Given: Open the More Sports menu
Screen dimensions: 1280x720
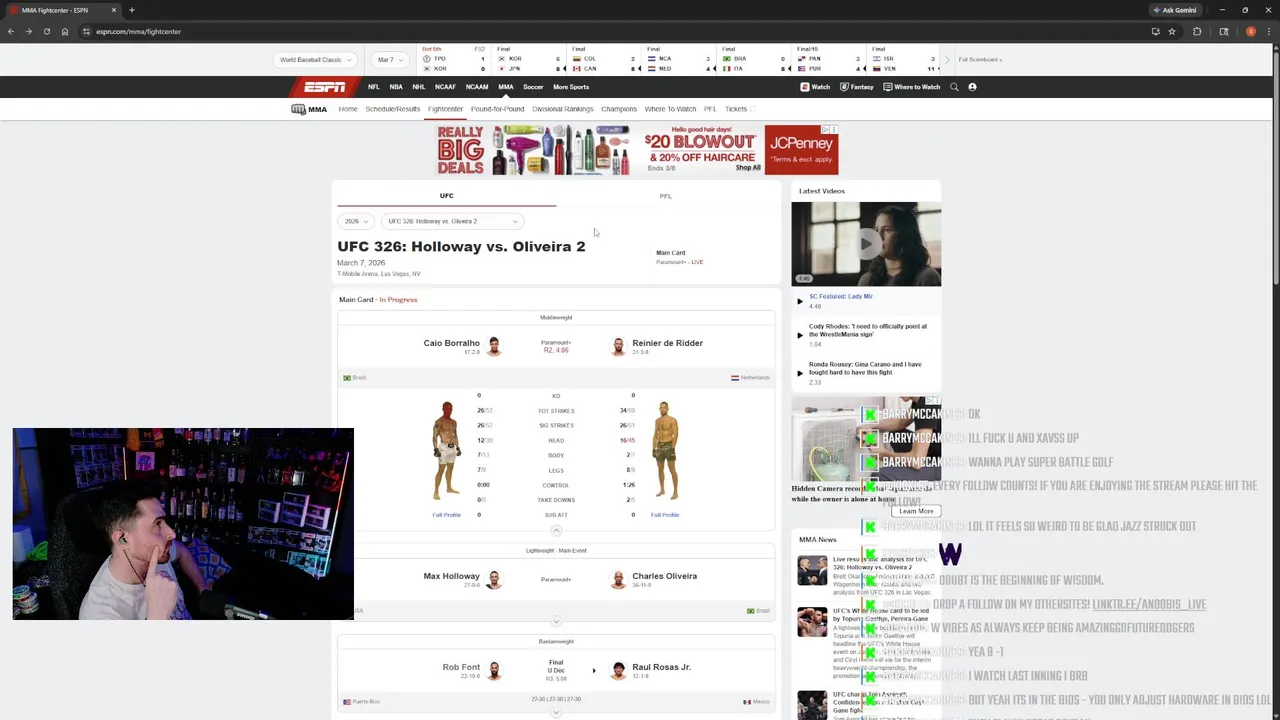Looking at the screenshot, I should (571, 87).
